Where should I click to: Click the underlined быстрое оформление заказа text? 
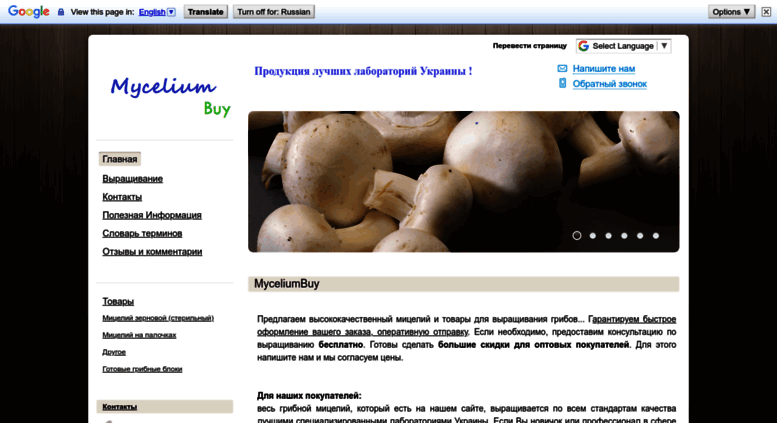(466, 325)
